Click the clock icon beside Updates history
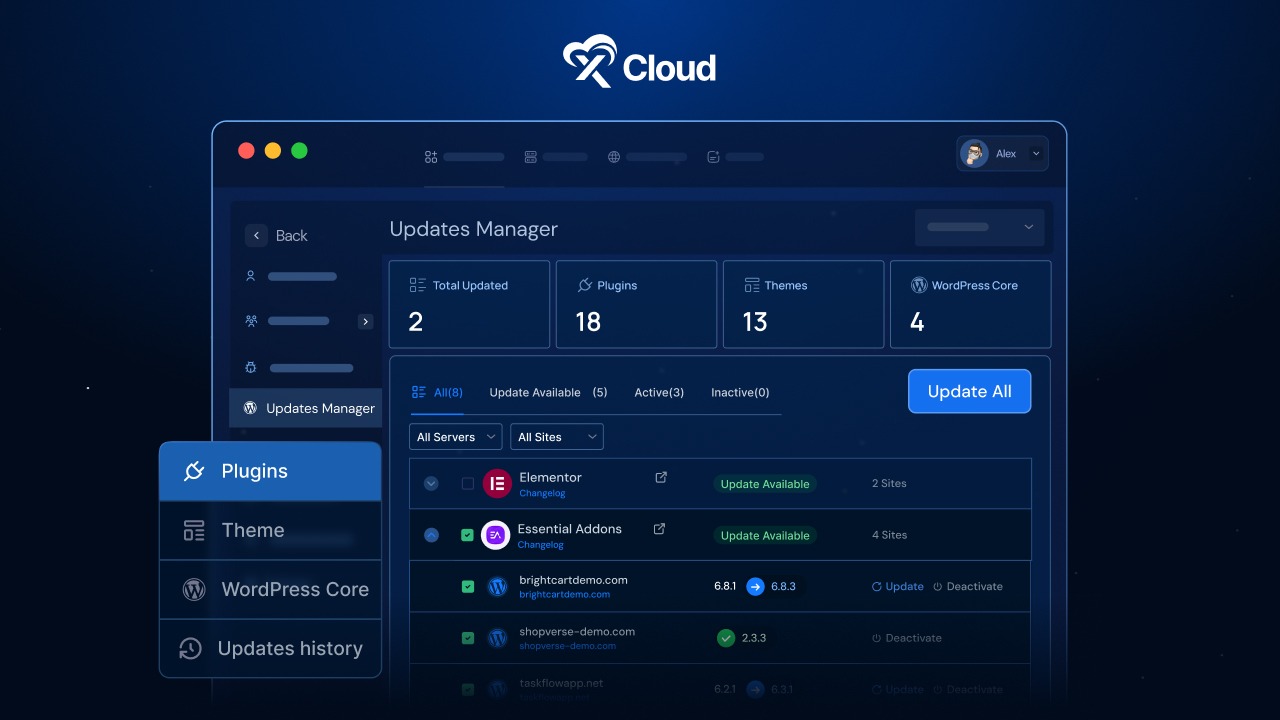Screen dimensions: 1280x720 click(189, 649)
